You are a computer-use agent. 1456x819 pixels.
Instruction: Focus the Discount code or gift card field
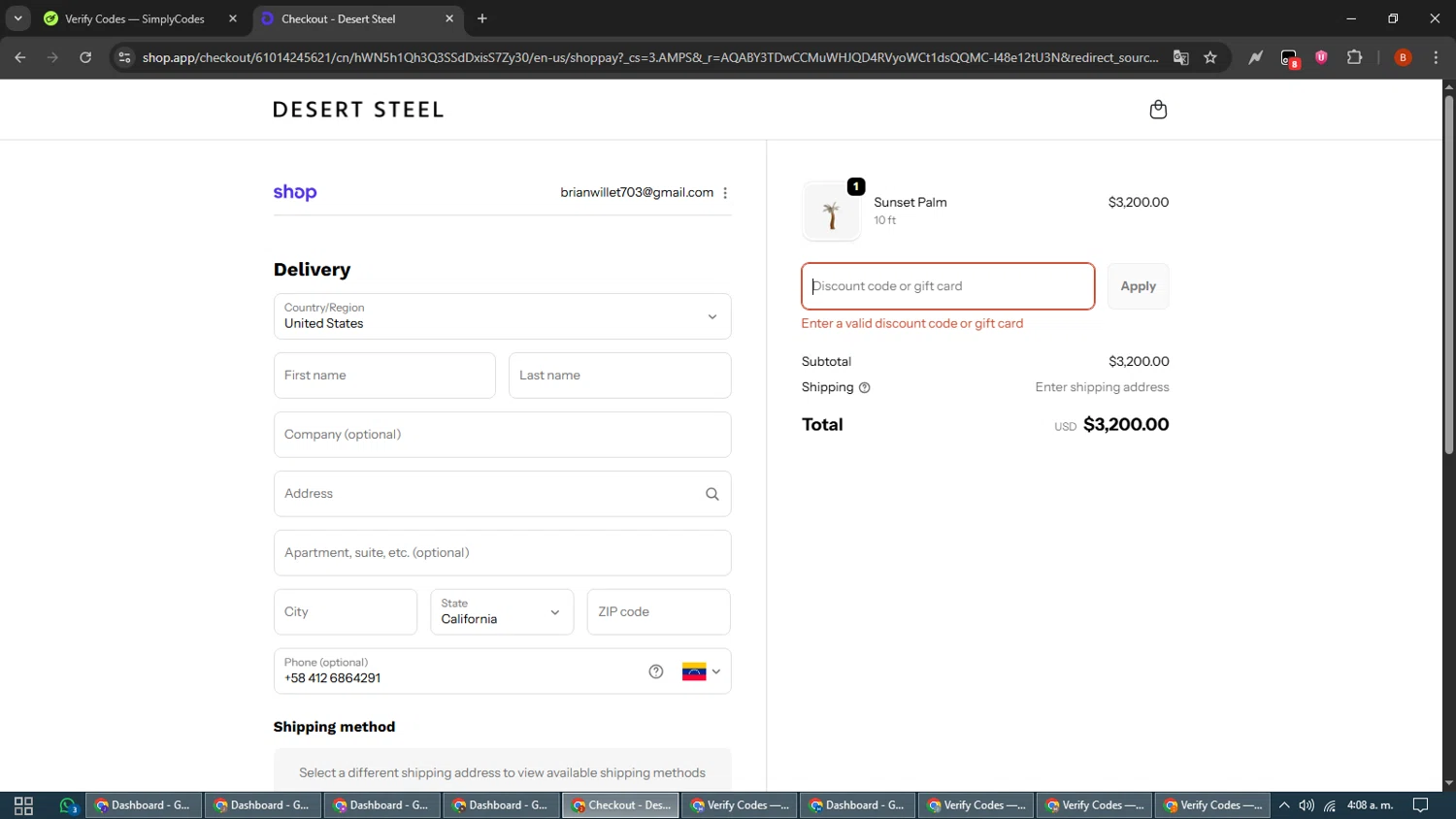click(947, 286)
